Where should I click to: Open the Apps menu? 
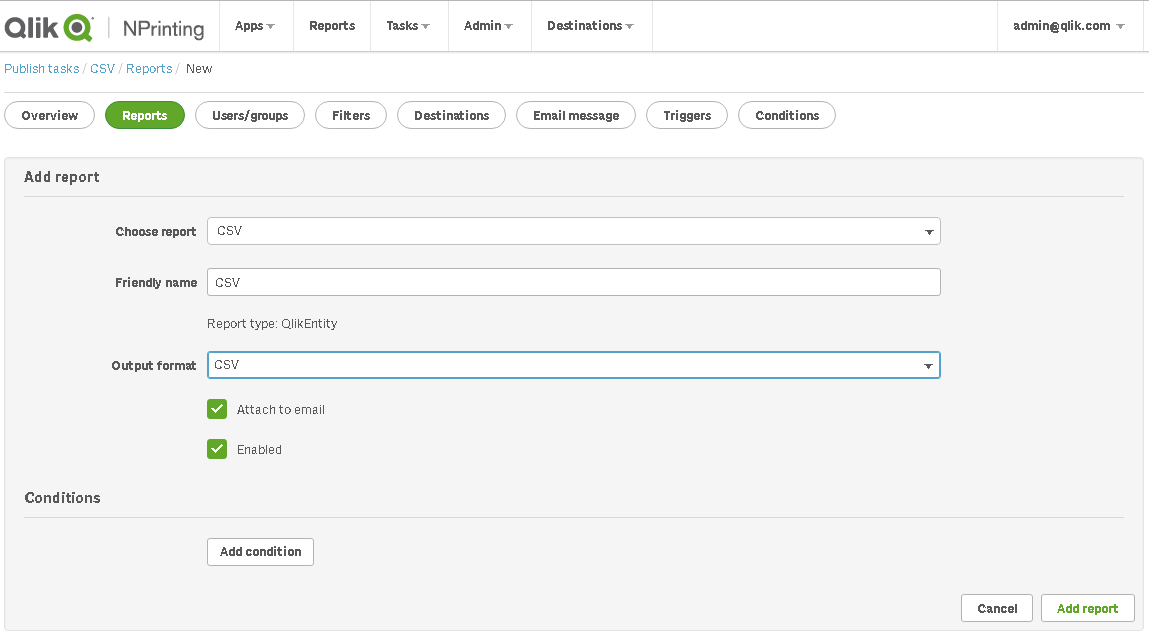[x=254, y=26]
